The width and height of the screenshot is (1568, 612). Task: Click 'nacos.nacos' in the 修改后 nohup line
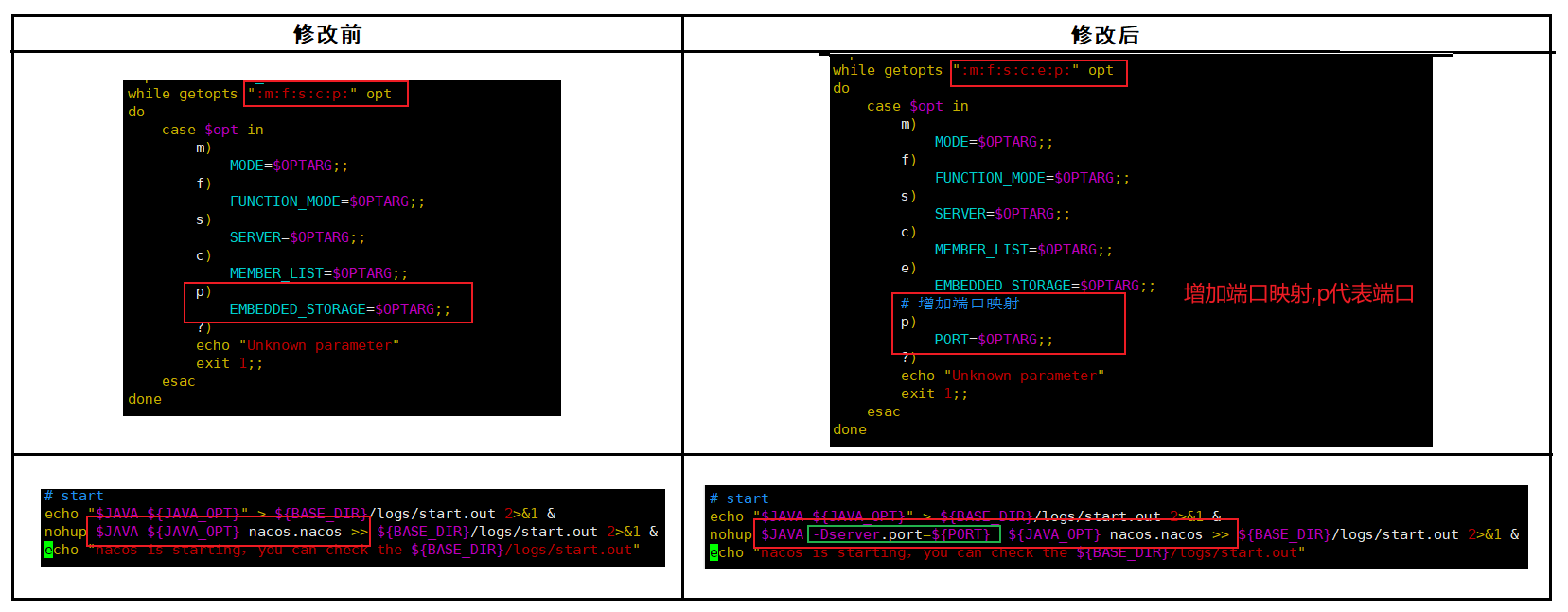point(1156,534)
